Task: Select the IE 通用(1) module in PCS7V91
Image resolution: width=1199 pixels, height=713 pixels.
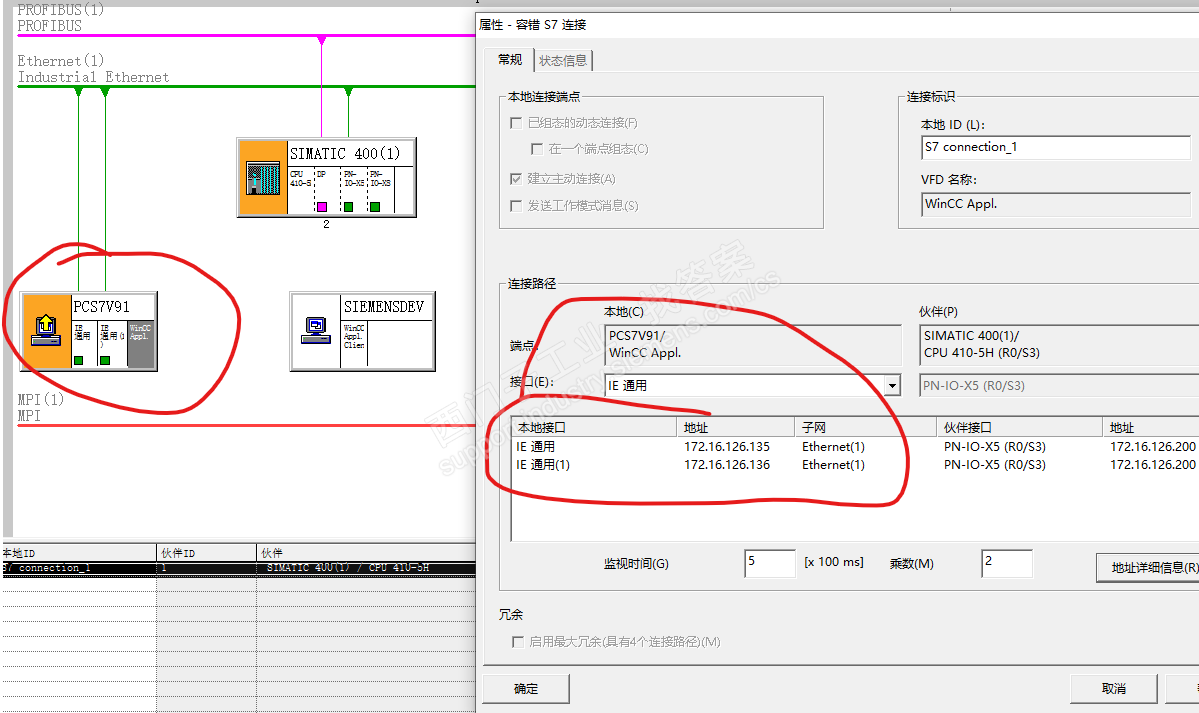Action: click(112, 343)
